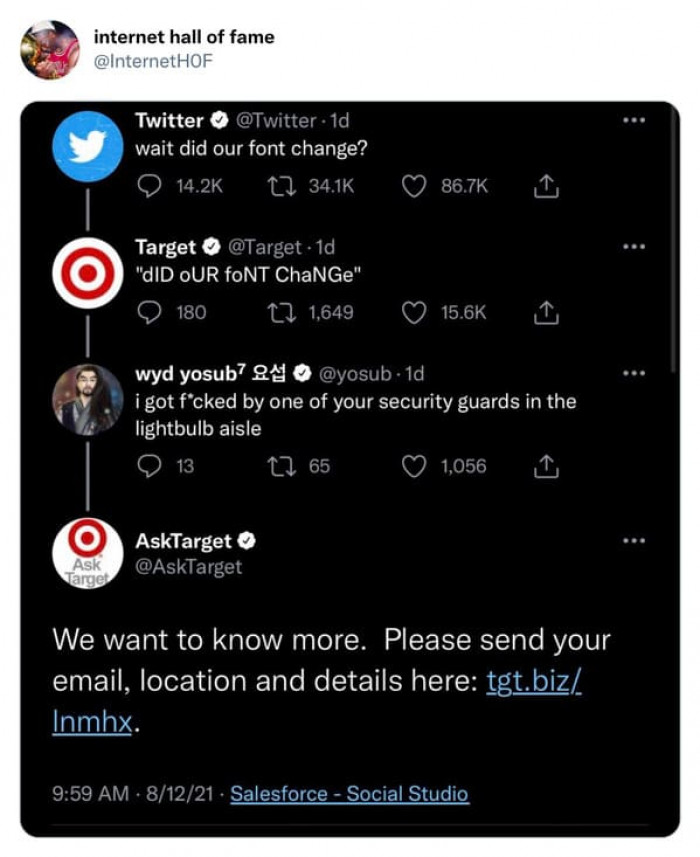Click the @InternetHOF username
Screen dimensions: 700x857
pos(152,60)
